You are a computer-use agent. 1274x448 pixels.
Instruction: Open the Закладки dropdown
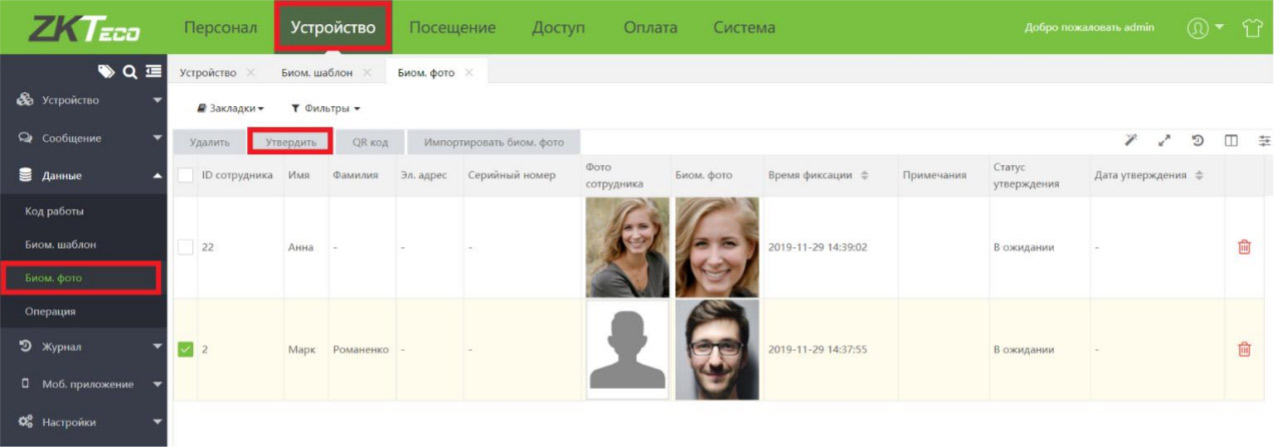coord(230,108)
